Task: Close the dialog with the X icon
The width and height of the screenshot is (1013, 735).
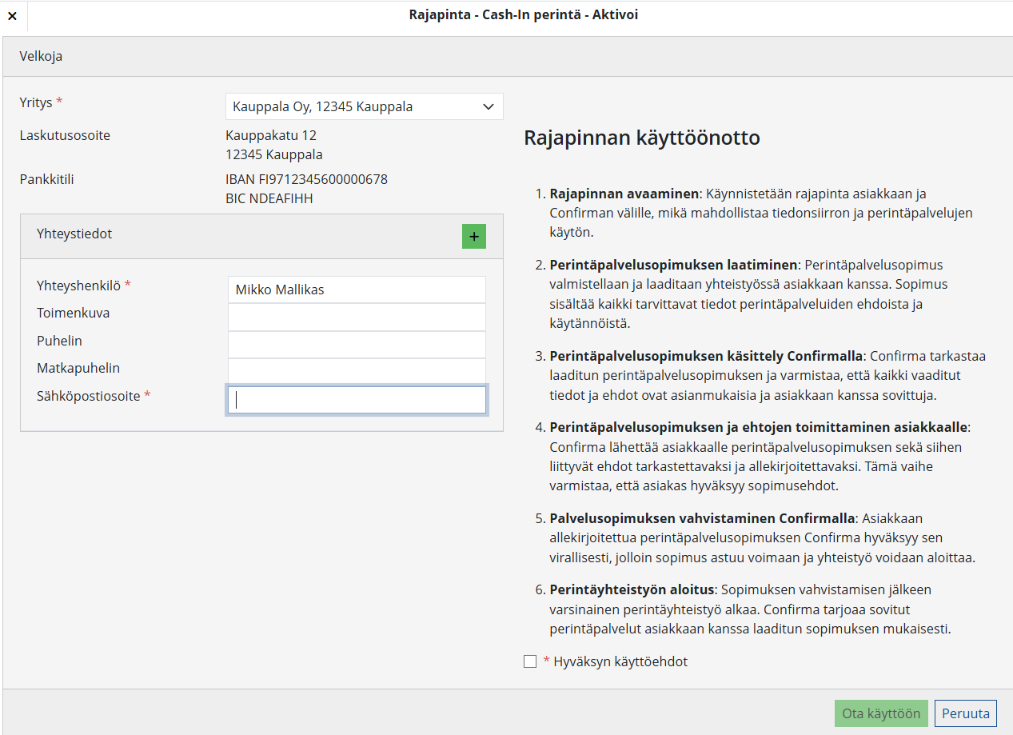Action: click(12, 16)
